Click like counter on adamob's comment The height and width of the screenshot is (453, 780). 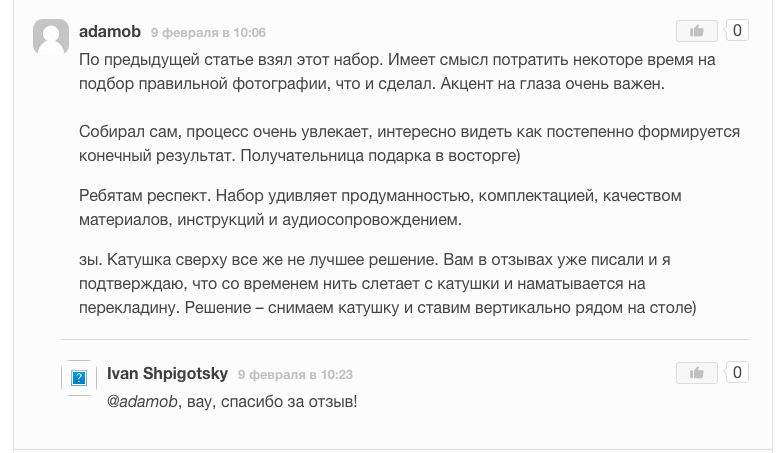737,31
